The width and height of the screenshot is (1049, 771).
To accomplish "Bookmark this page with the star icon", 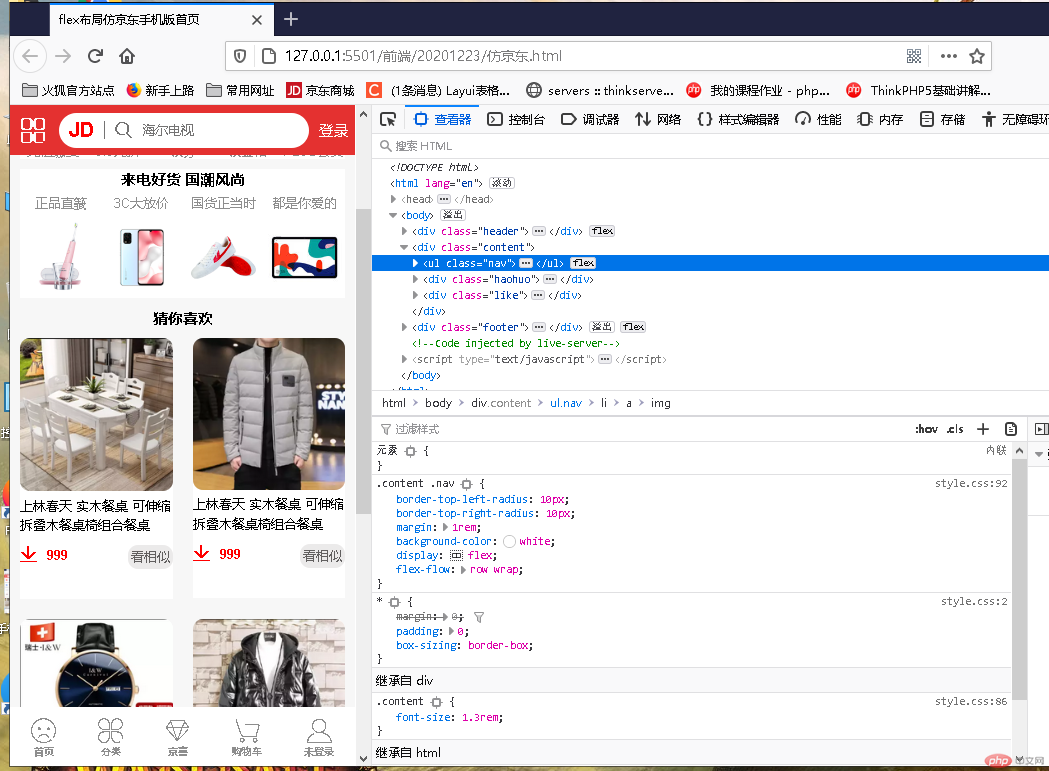I will [x=977, y=56].
